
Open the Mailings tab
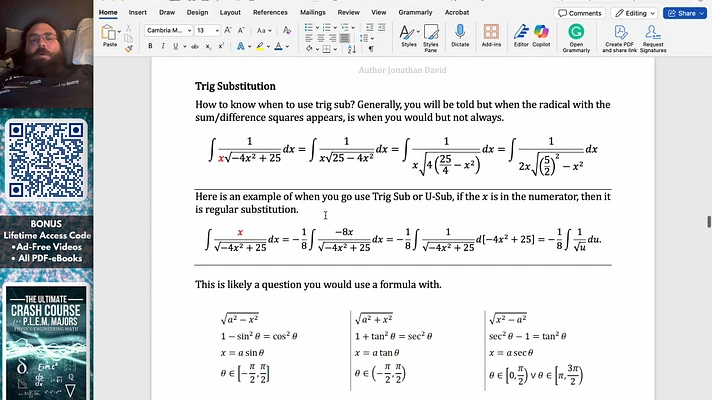313,12
